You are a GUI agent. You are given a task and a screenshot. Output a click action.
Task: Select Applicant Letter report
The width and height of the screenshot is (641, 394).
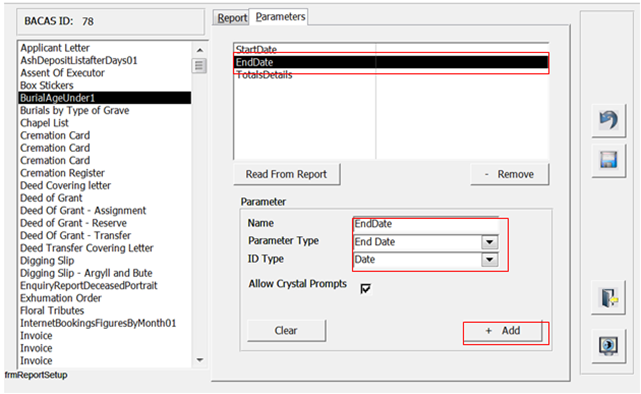click(105, 48)
